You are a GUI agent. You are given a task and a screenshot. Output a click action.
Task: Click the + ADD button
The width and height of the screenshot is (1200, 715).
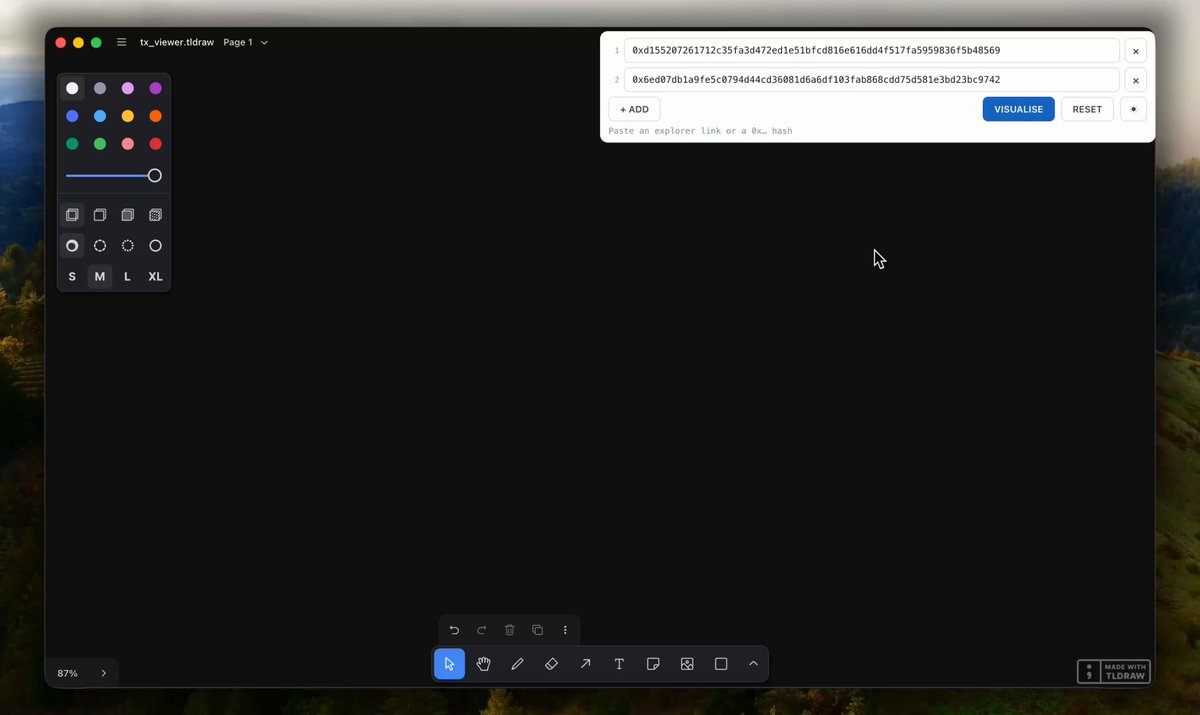[634, 109]
